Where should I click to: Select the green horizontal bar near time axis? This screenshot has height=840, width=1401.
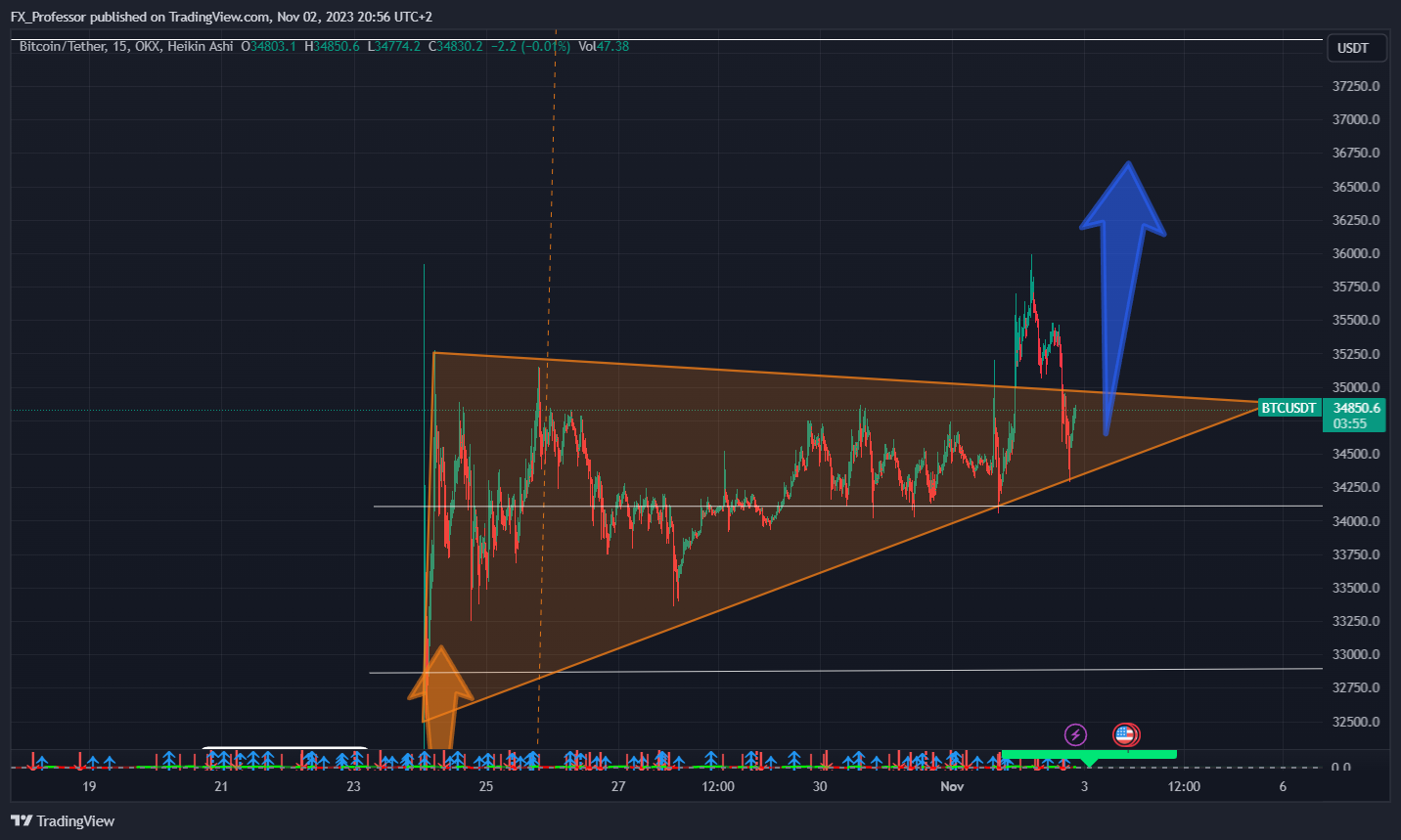pos(1089,754)
